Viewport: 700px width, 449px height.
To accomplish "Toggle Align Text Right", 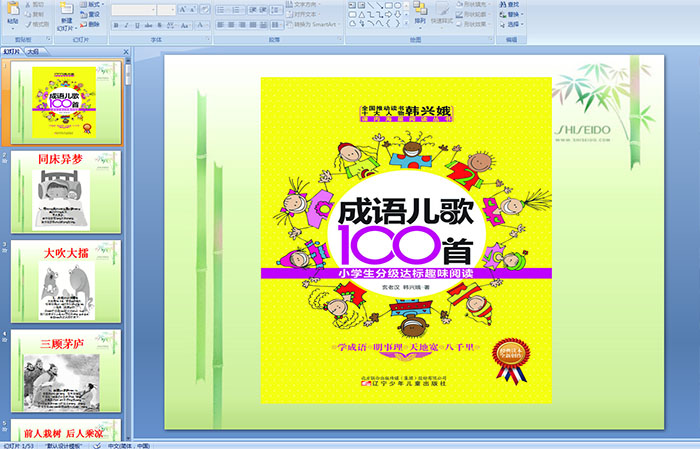I will [x=242, y=25].
